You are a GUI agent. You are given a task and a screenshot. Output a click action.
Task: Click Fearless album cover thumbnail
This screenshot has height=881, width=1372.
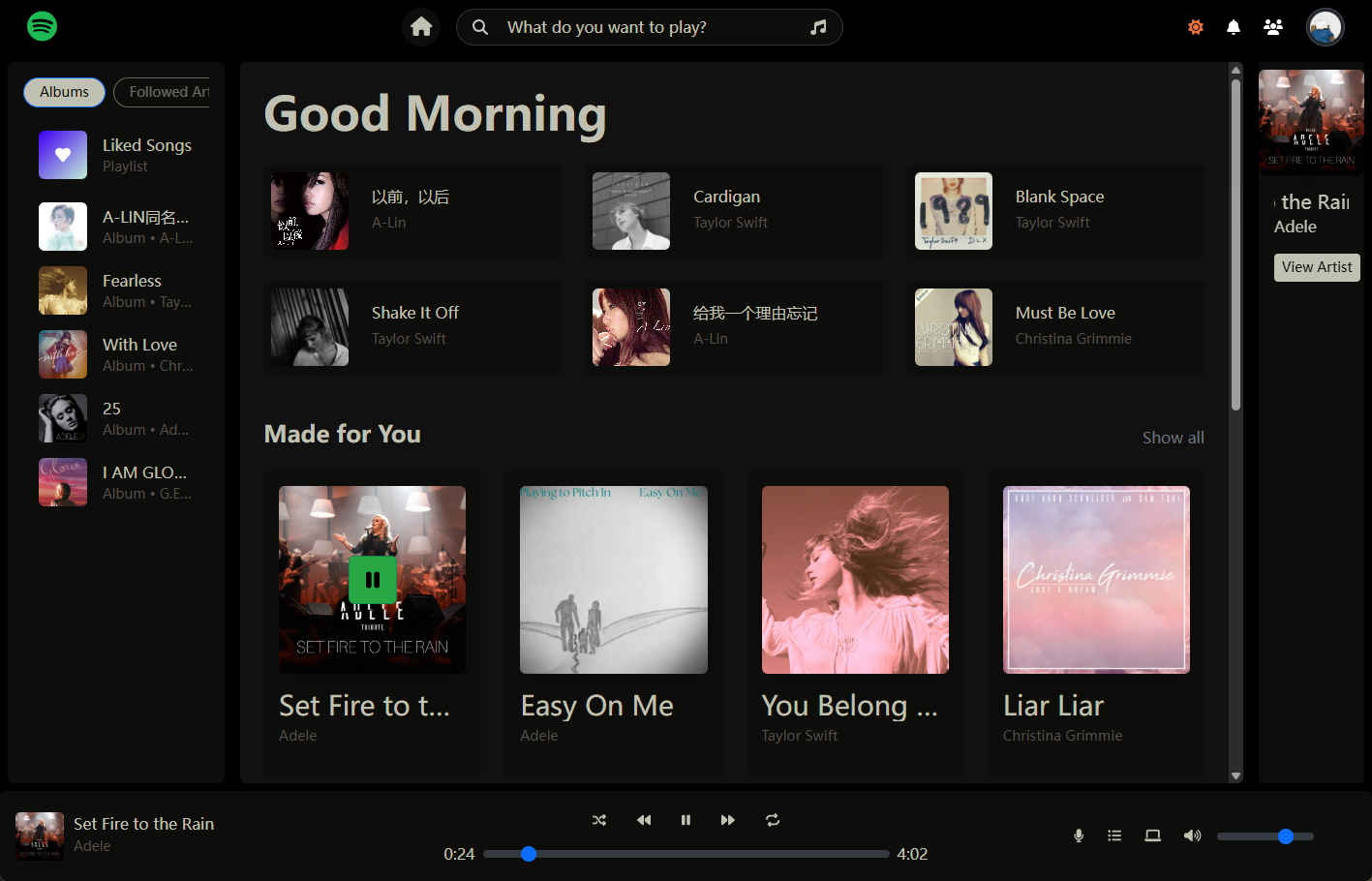point(63,290)
